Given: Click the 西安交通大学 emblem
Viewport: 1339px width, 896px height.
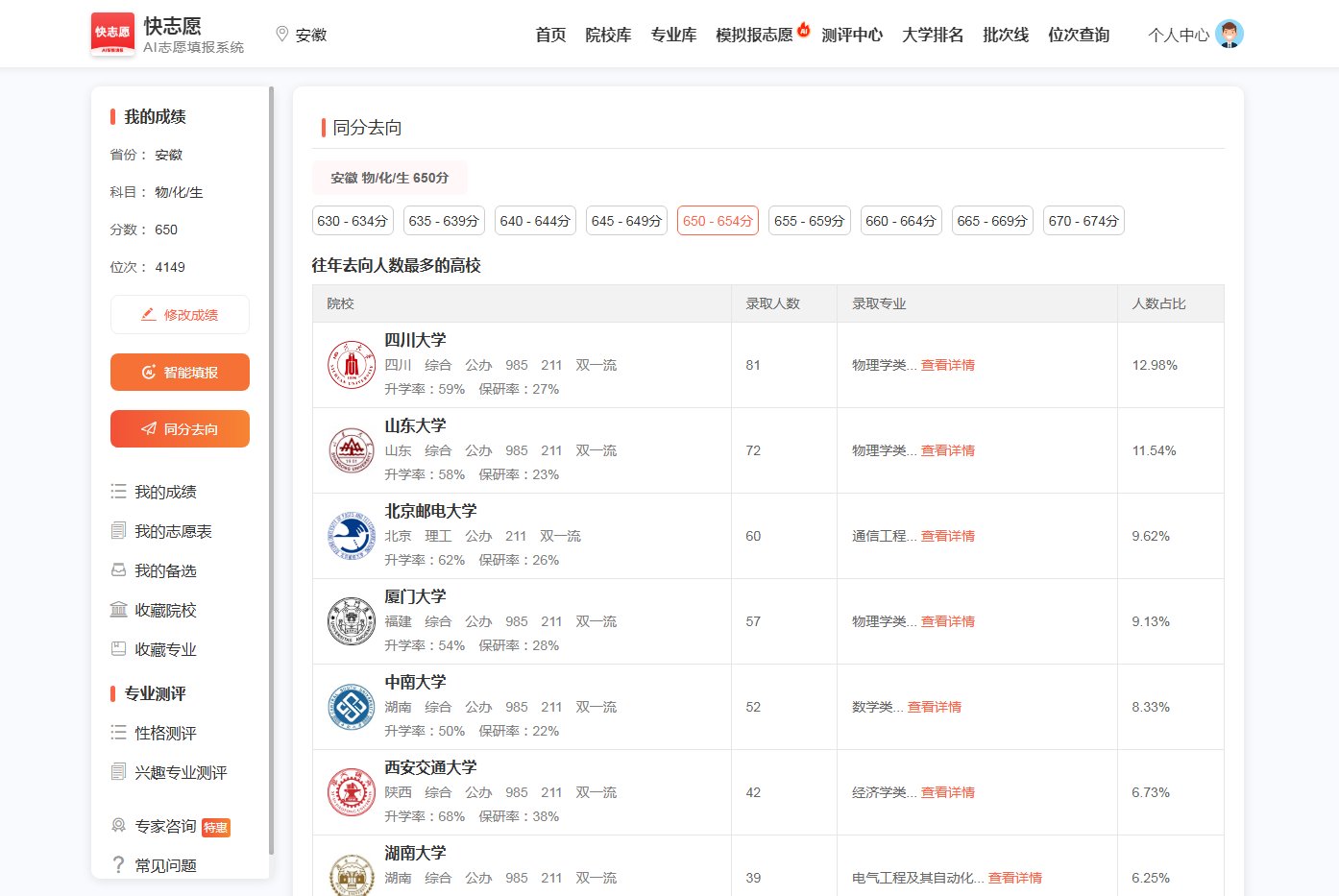Looking at the screenshot, I should pos(352,792).
